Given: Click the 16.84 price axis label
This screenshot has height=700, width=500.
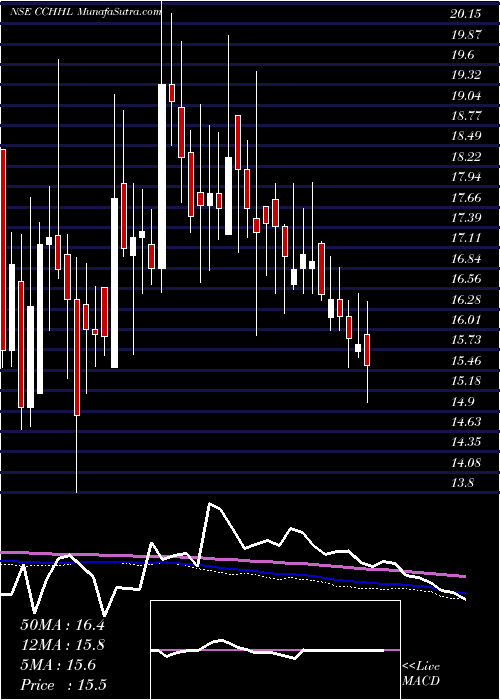Looking at the screenshot, I should 466,259.
